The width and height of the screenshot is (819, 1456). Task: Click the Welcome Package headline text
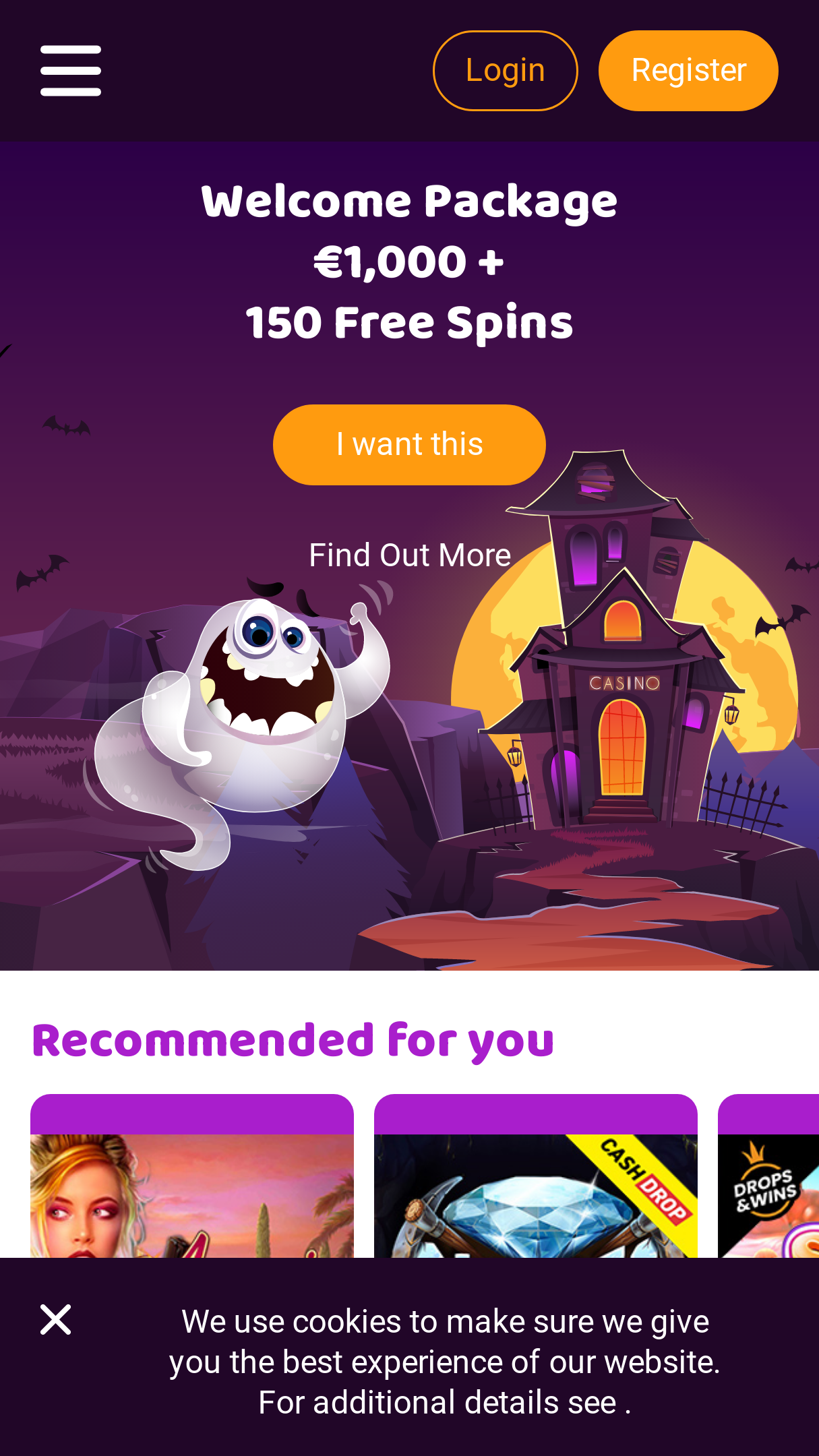click(x=409, y=202)
